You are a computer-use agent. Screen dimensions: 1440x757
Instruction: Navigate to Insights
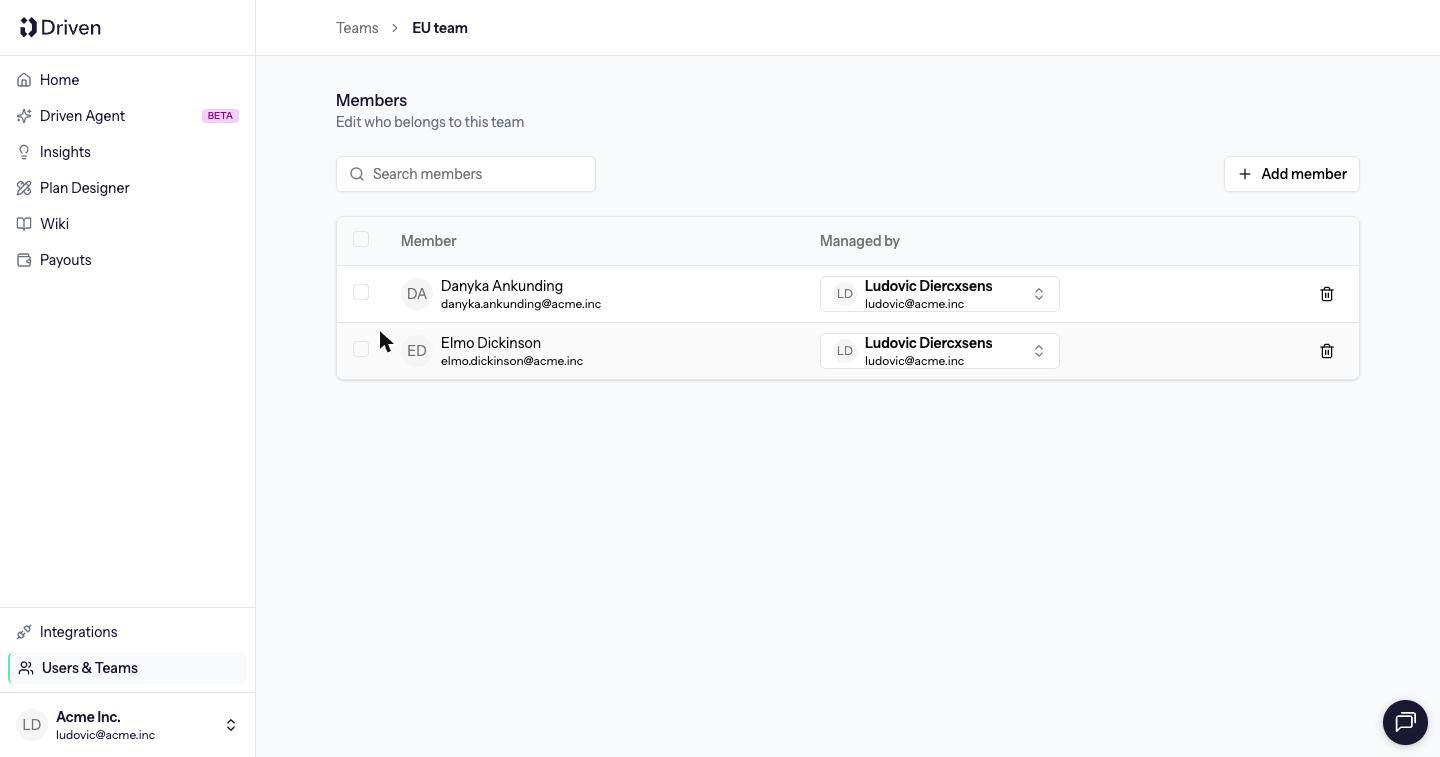[128, 152]
